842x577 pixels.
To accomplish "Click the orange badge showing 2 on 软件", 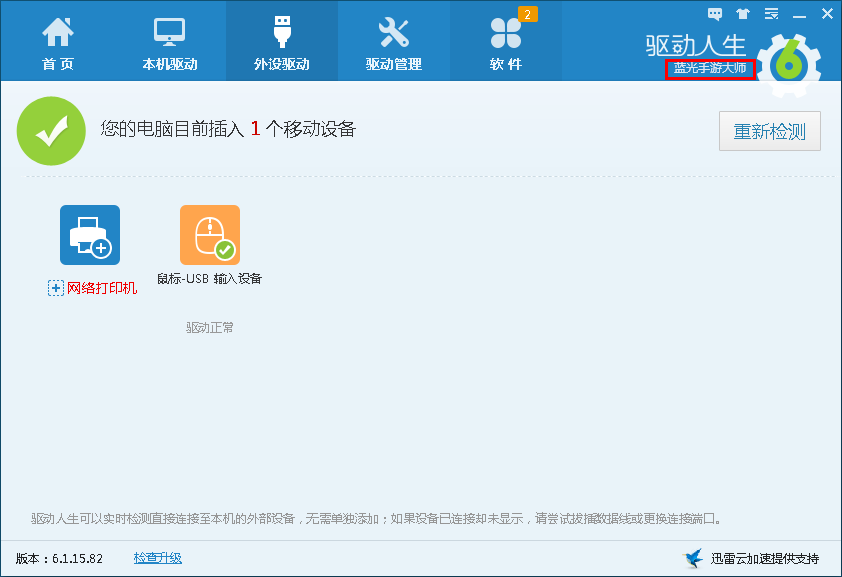I will 527,14.
